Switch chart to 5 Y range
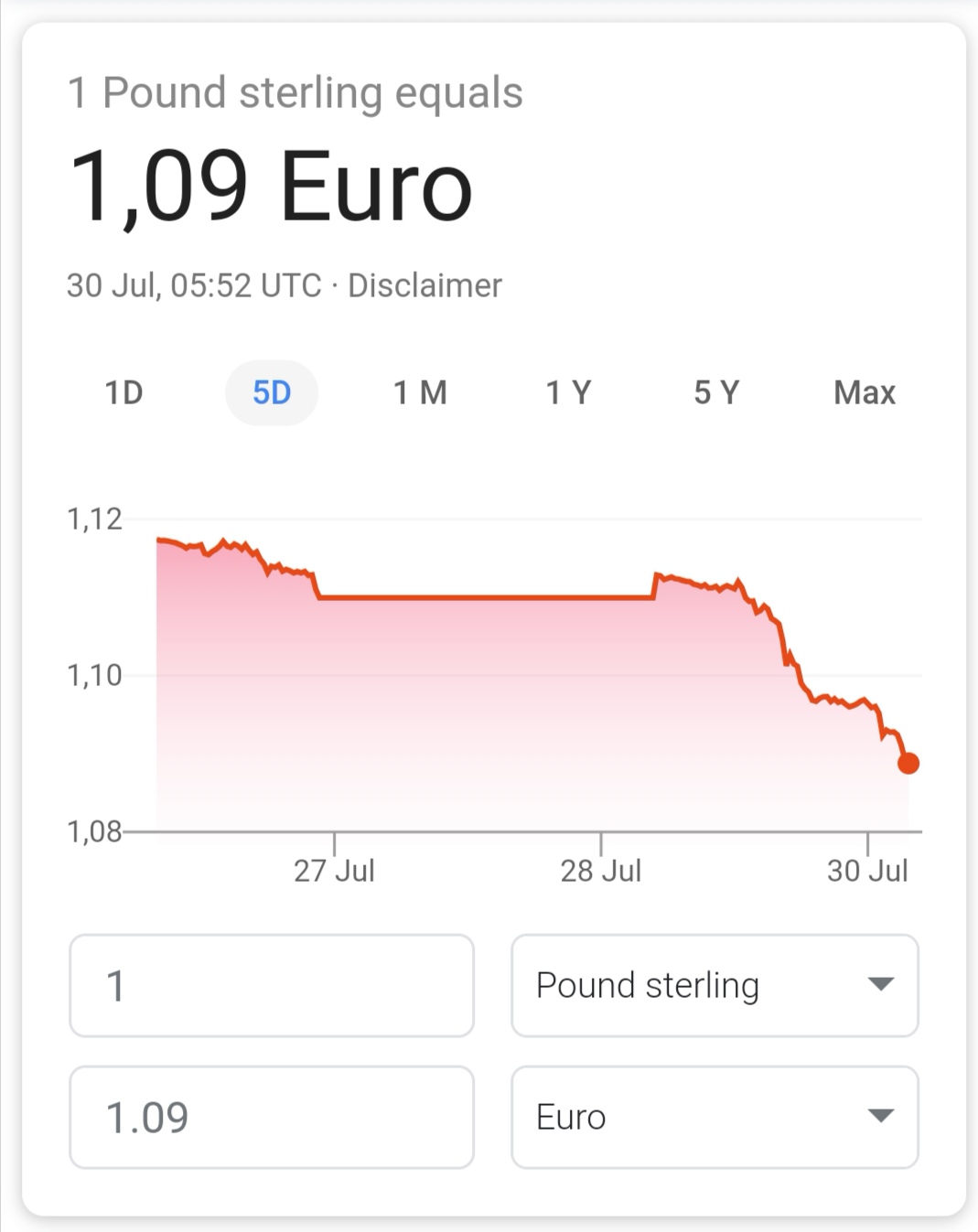Image resolution: width=978 pixels, height=1232 pixels. 716,392
